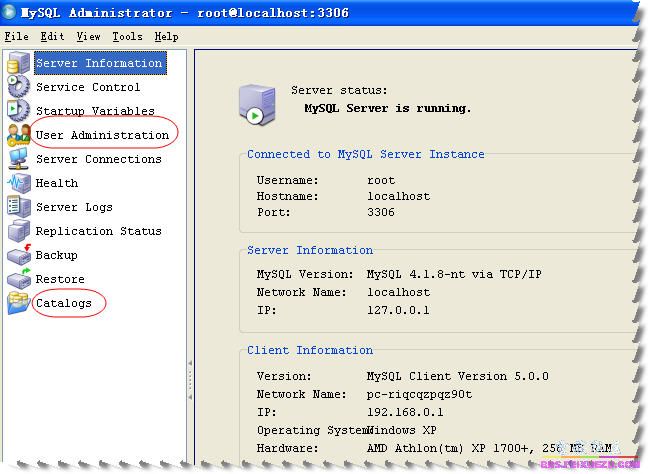Open the Restore section

(60, 279)
